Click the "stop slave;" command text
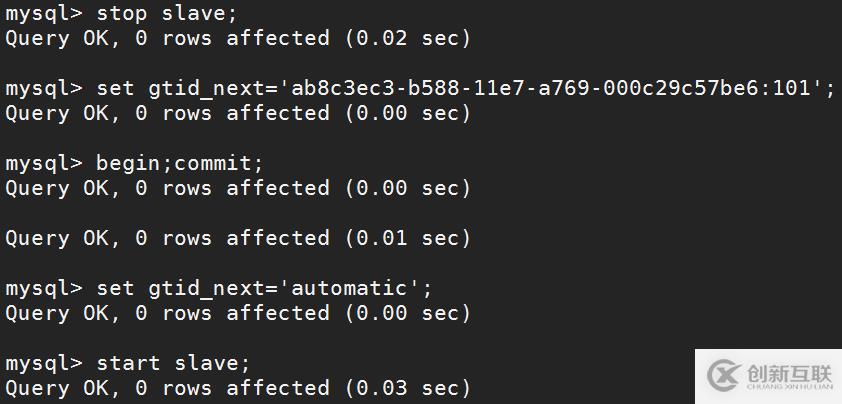This screenshot has width=842, height=404. pyautogui.click(x=167, y=14)
